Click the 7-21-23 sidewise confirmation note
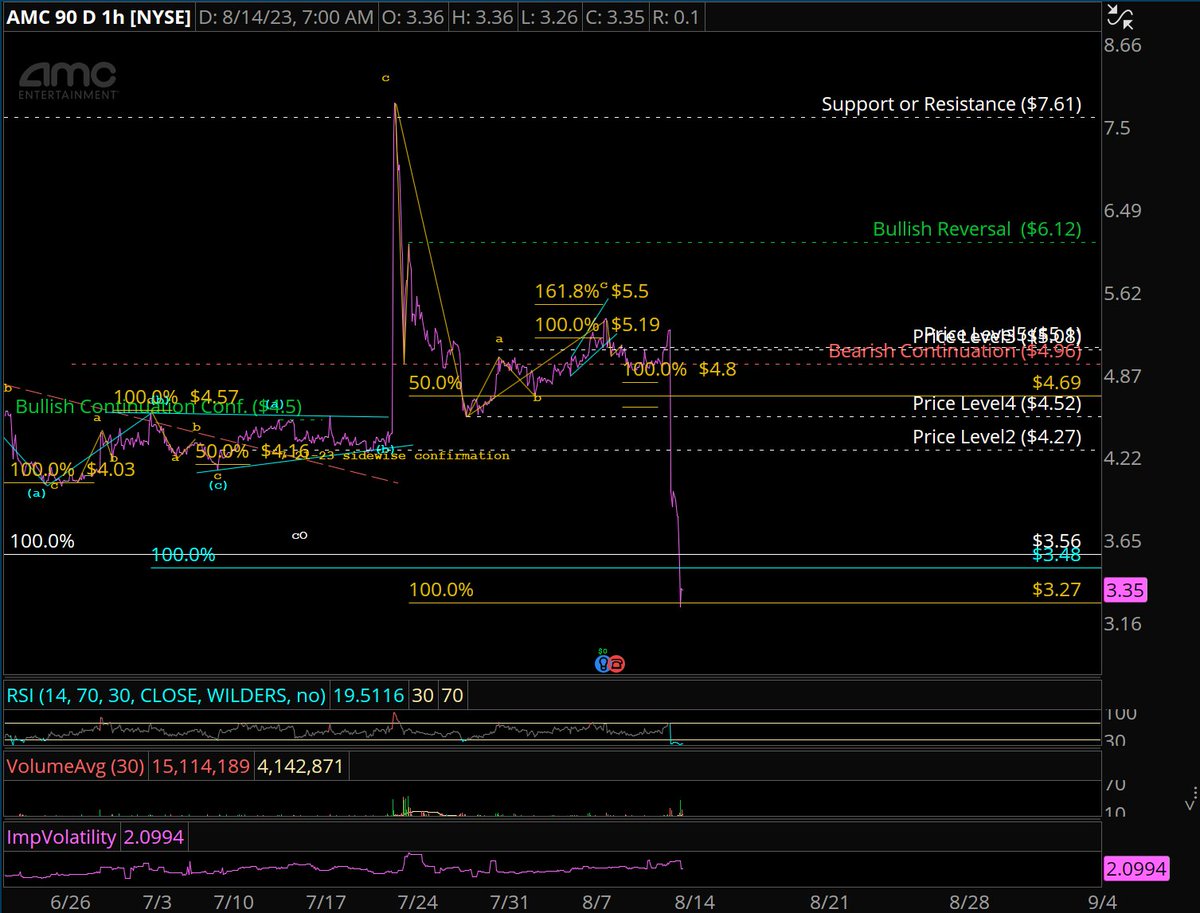Screen dimensions: 1200x913 coord(395,455)
